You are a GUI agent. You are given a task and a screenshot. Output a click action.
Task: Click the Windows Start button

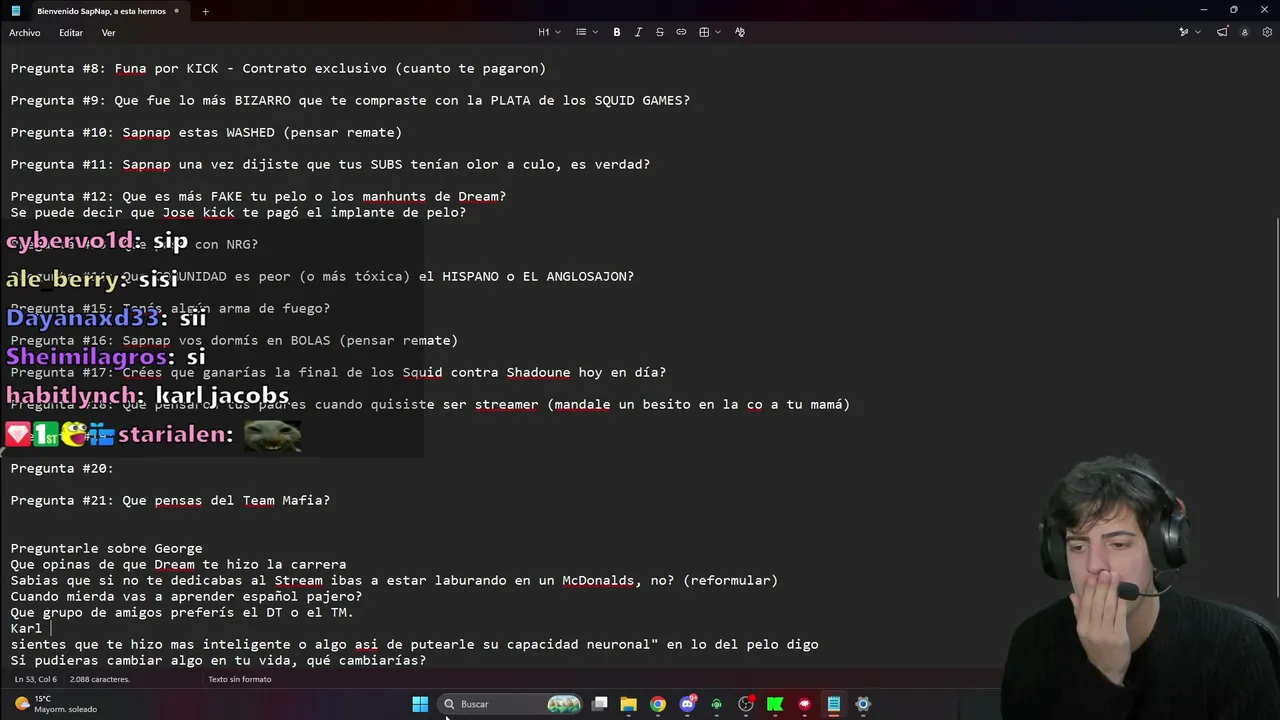pos(420,704)
